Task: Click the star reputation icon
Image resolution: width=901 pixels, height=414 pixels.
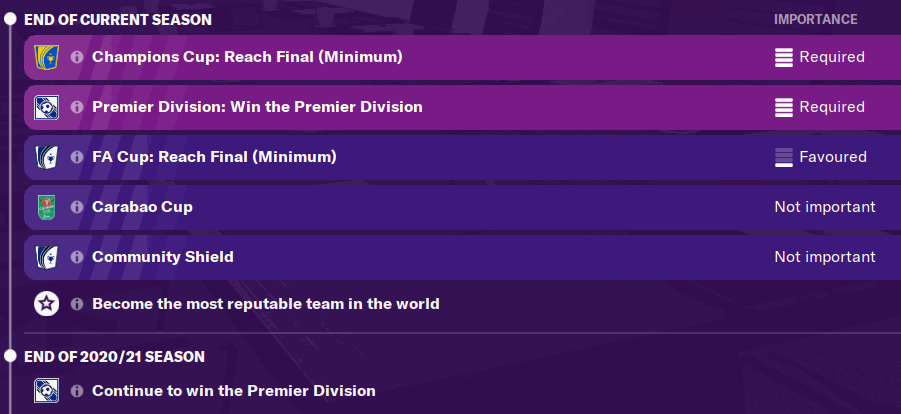Action: click(47, 304)
